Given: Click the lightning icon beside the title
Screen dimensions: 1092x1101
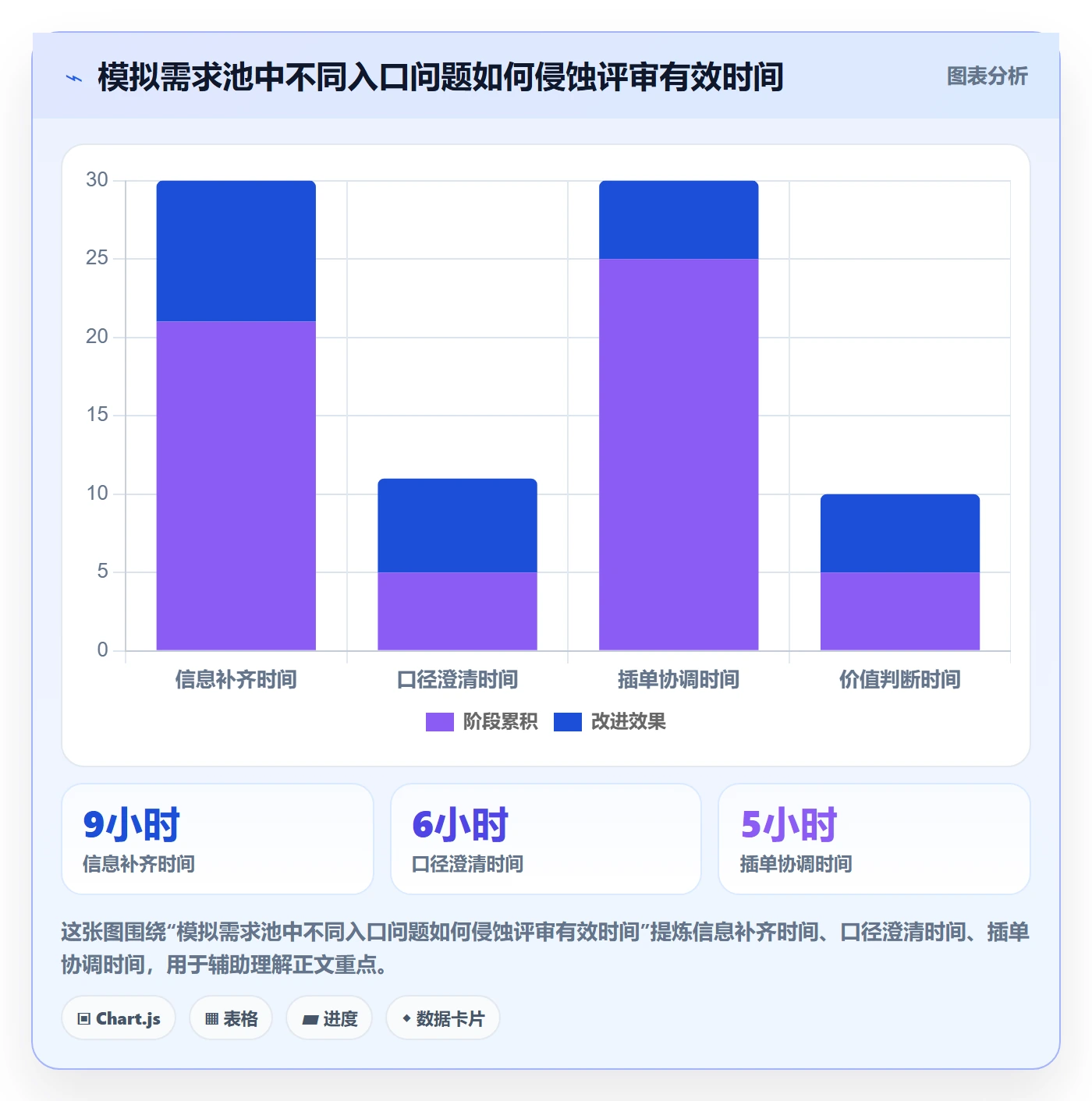Looking at the screenshot, I should point(74,78).
